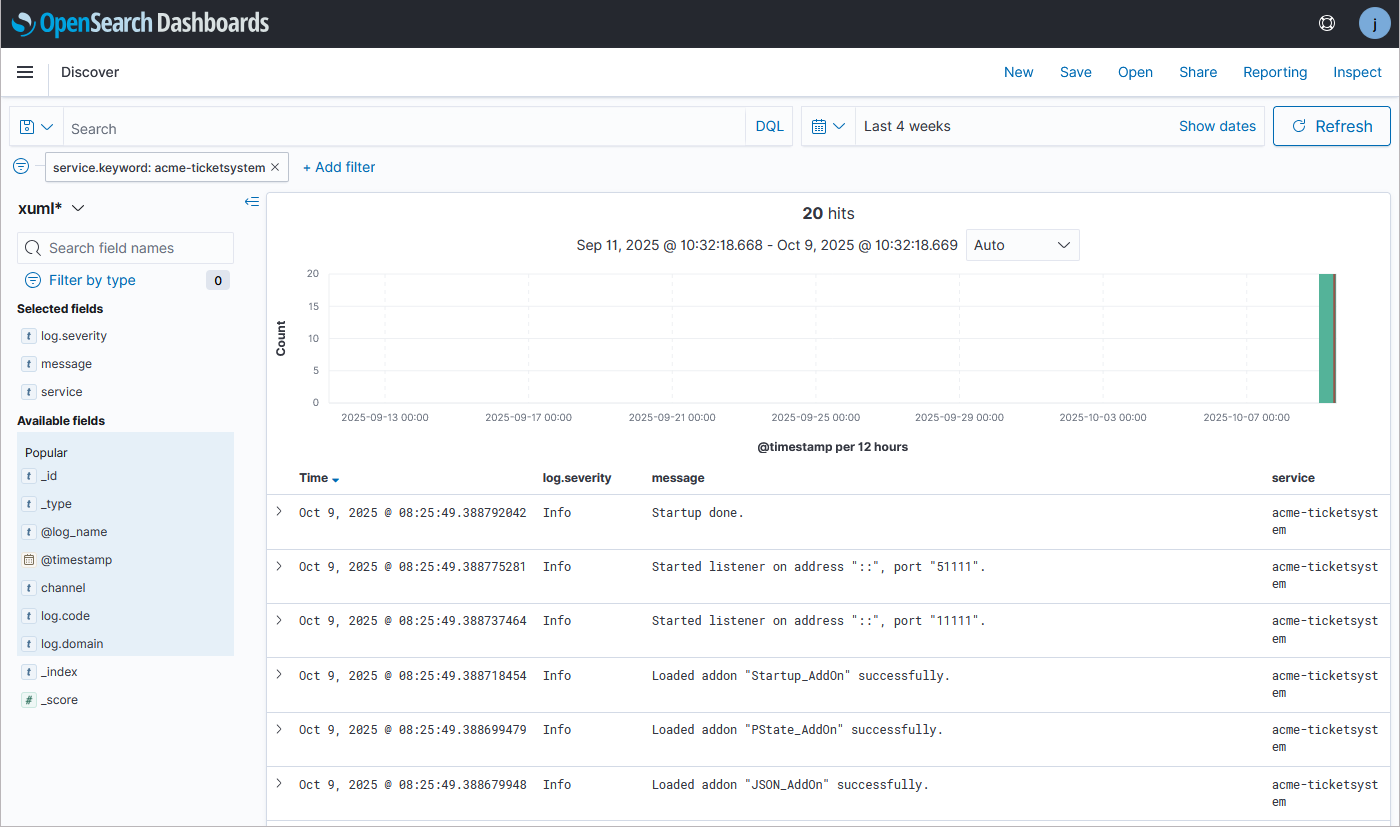
Task: Click the help lifebuoy icon
Action: coord(1327,24)
